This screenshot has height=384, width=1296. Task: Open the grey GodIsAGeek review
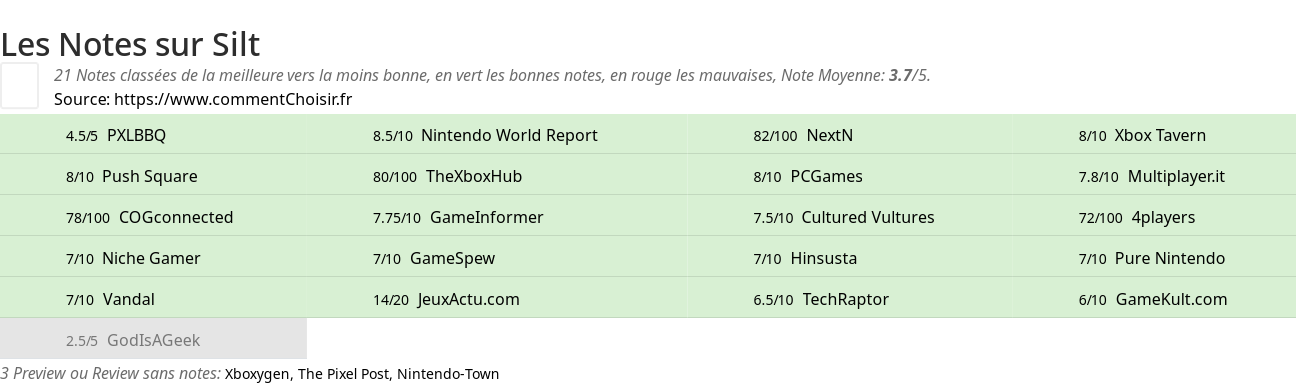[x=153, y=340]
